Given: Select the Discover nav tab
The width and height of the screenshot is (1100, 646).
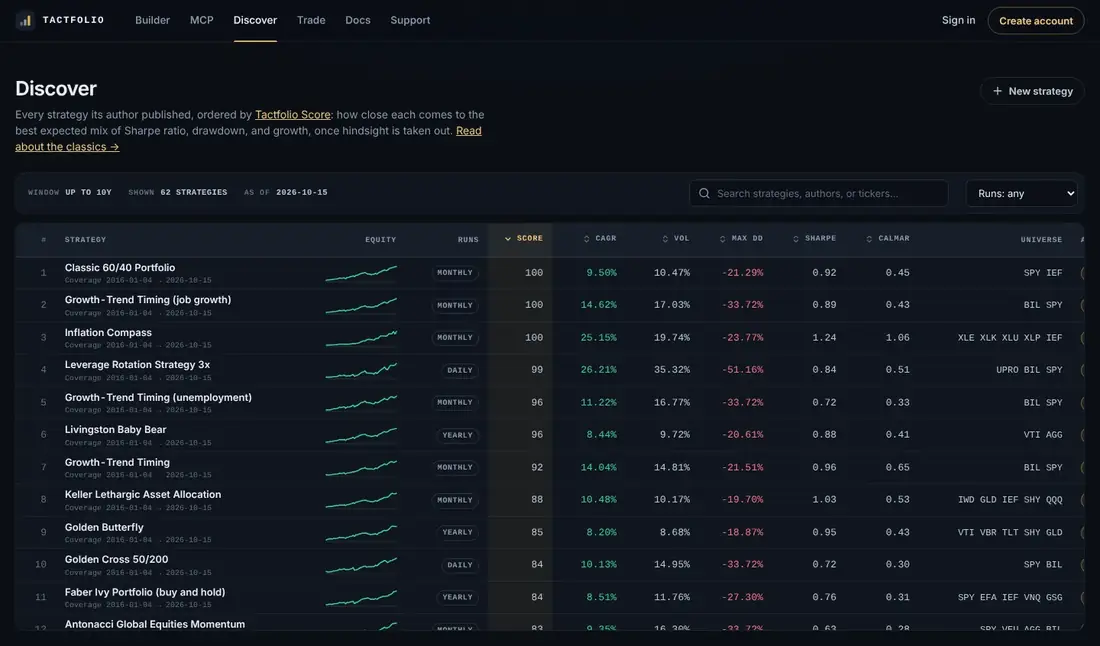Looking at the screenshot, I should click(x=255, y=20).
